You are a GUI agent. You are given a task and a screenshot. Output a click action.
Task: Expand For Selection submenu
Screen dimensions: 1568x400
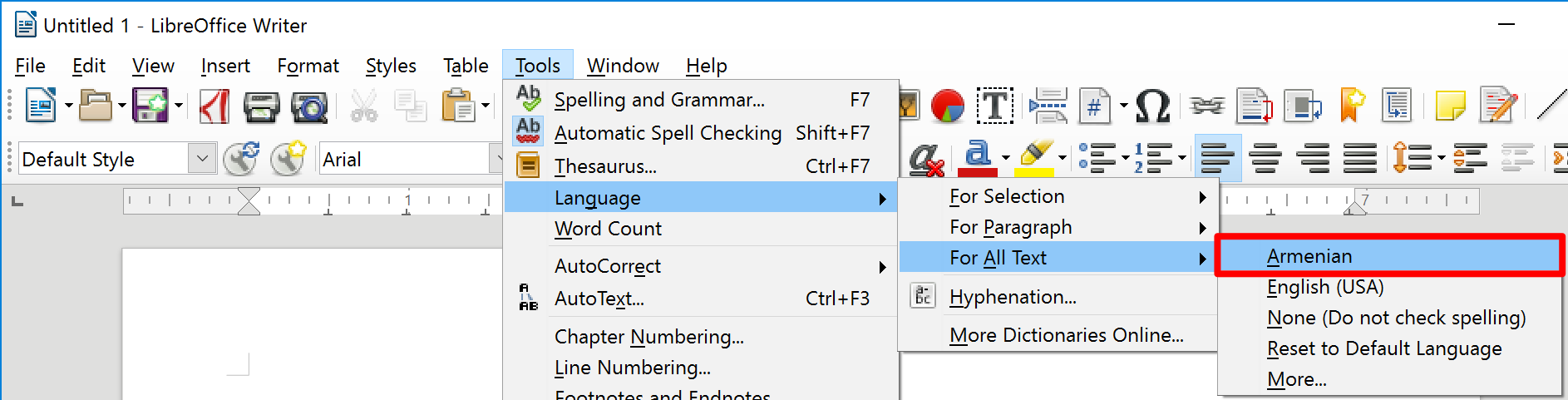point(1058,196)
